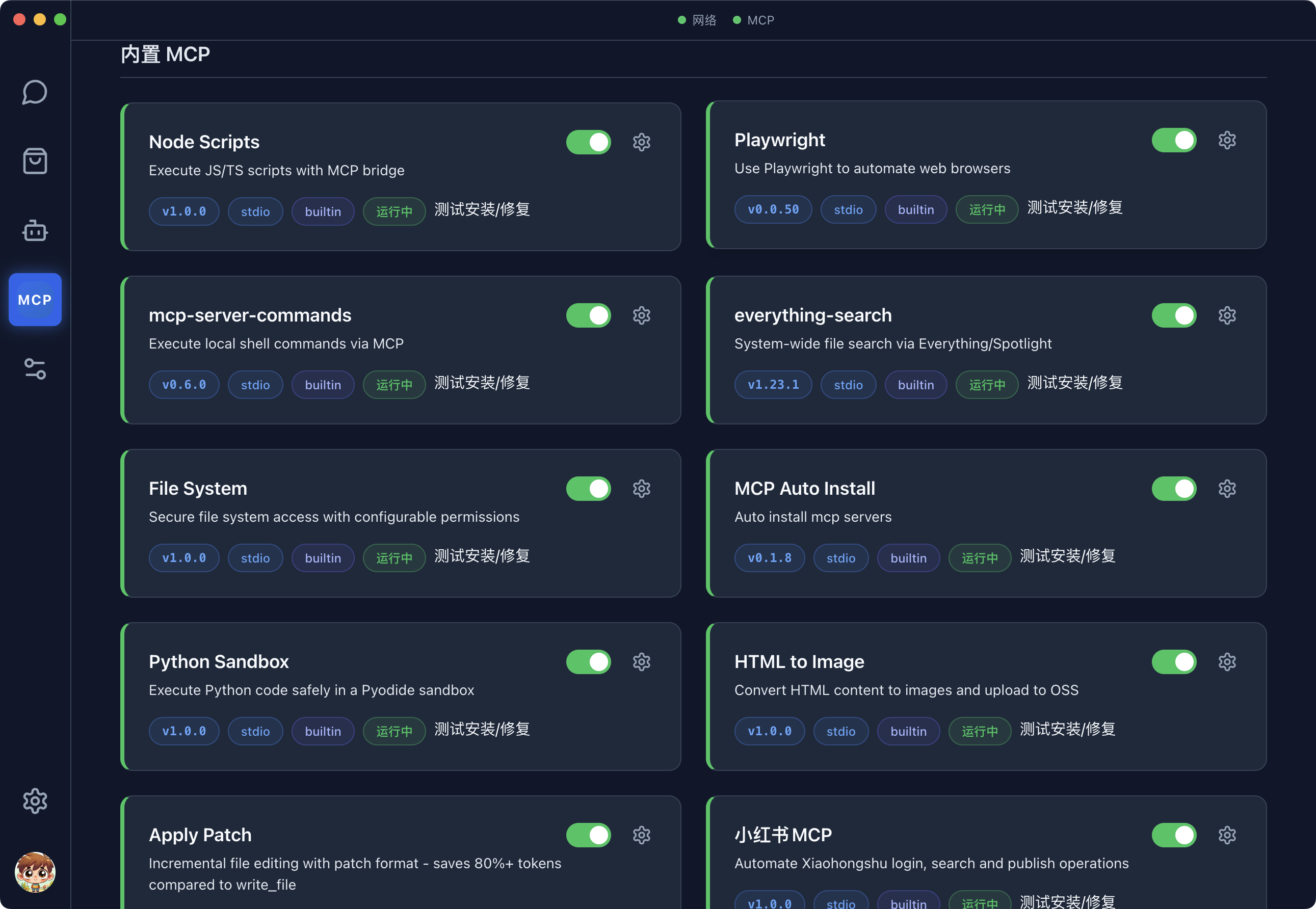Click 测试安装/修复 for mcp-server-commands
The height and width of the screenshot is (909, 1316).
click(x=482, y=383)
